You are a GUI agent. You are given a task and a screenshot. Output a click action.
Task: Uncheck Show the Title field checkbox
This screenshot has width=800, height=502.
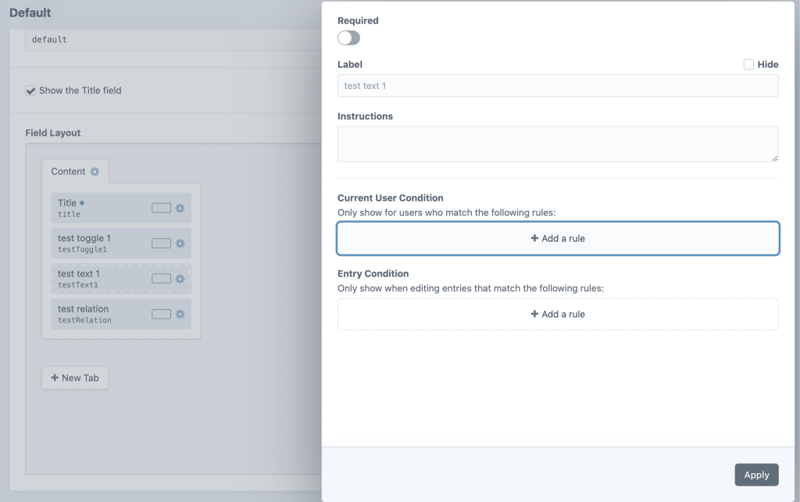click(x=31, y=90)
